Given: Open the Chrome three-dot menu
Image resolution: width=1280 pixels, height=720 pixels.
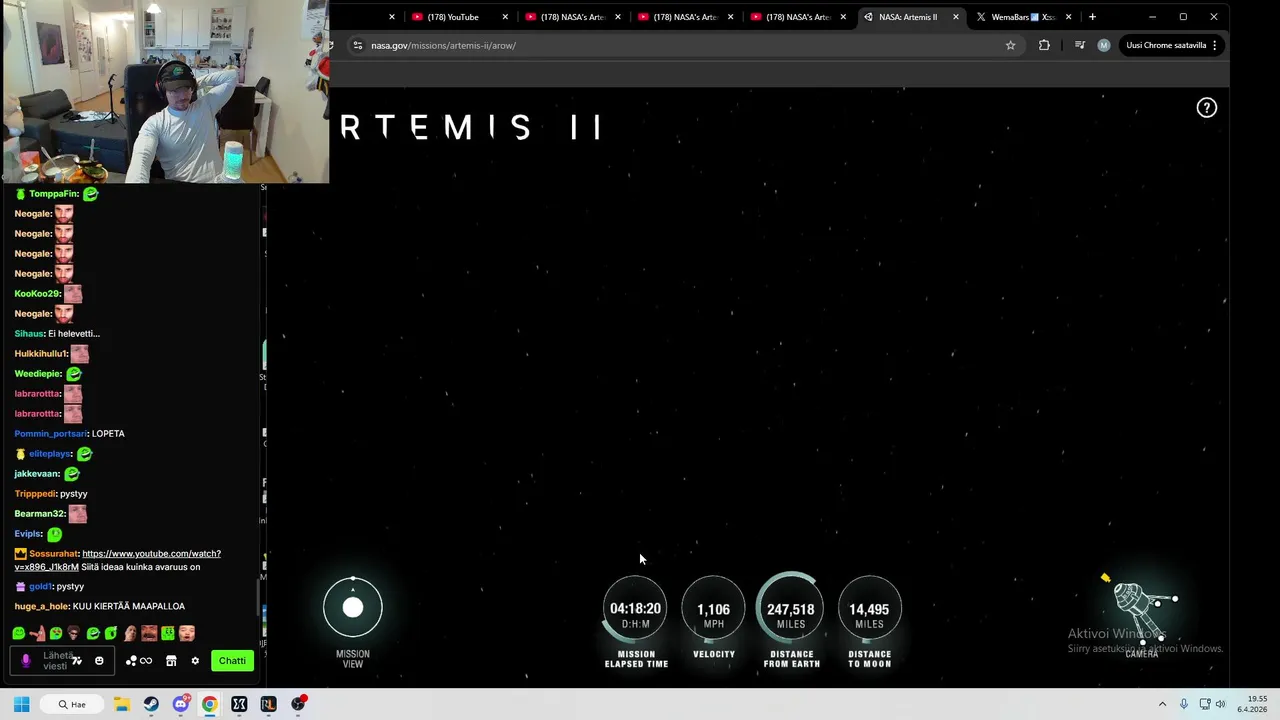Looking at the screenshot, I should coord(1214,45).
